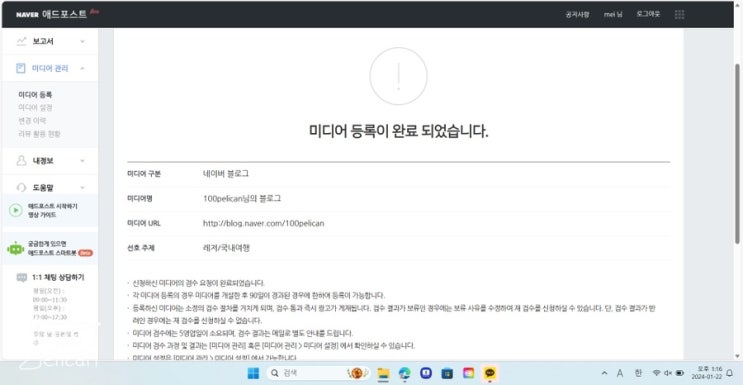Image resolution: width=743 pixels, height=385 pixels.
Task: Click the URL http://blog.naver.com/100pelican
Action: coord(263,223)
